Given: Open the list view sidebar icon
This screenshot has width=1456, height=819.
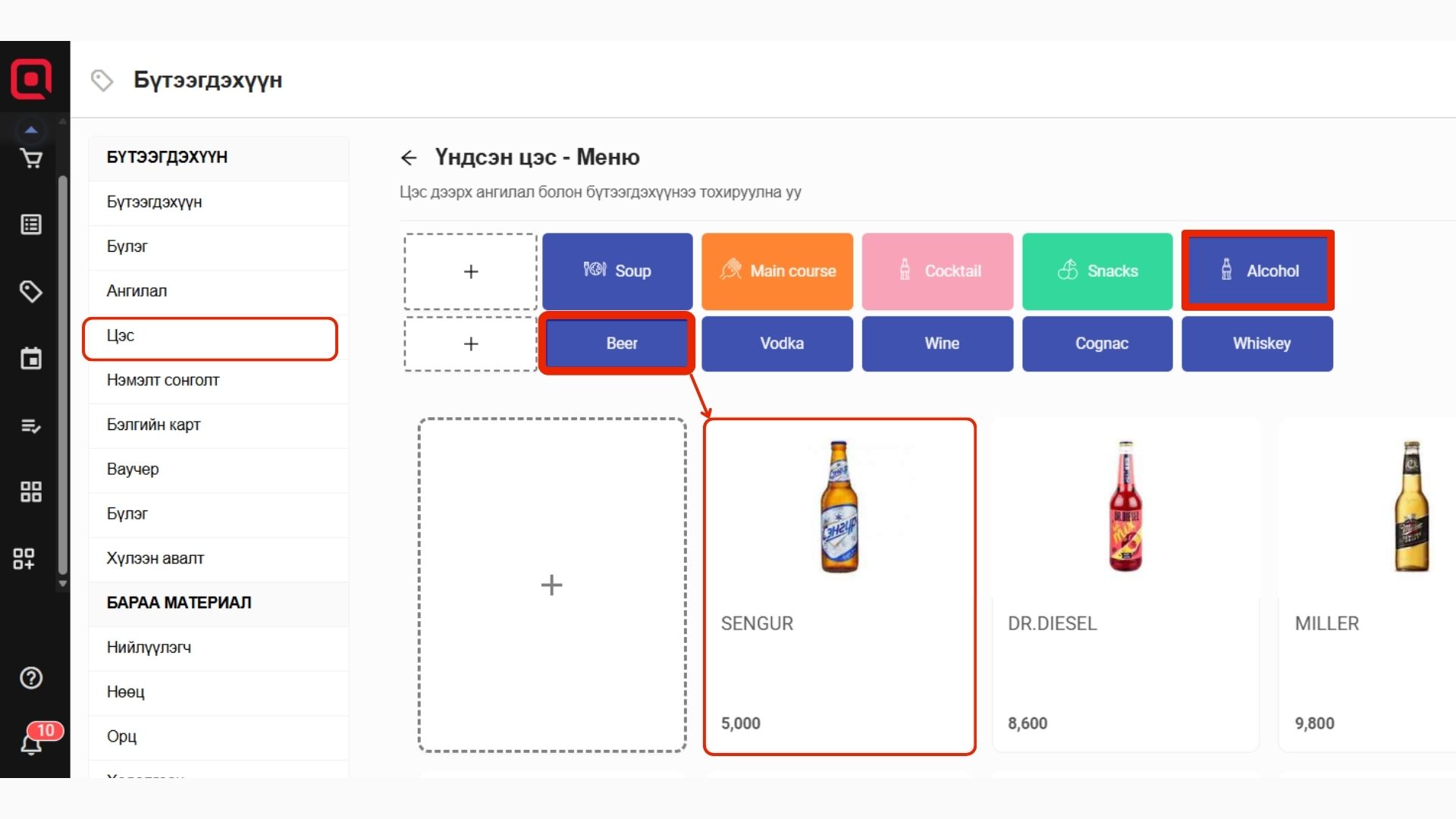Looking at the screenshot, I should pyautogui.click(x=31, y=224).
